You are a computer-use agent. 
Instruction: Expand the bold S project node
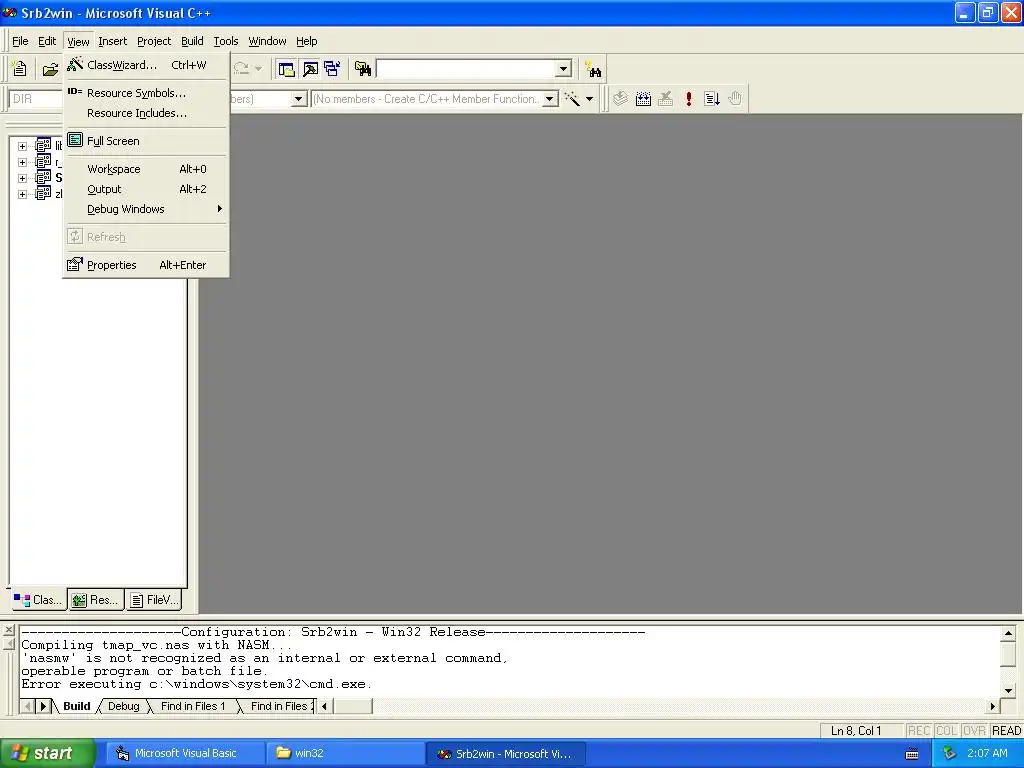click(x=22, y=178)
